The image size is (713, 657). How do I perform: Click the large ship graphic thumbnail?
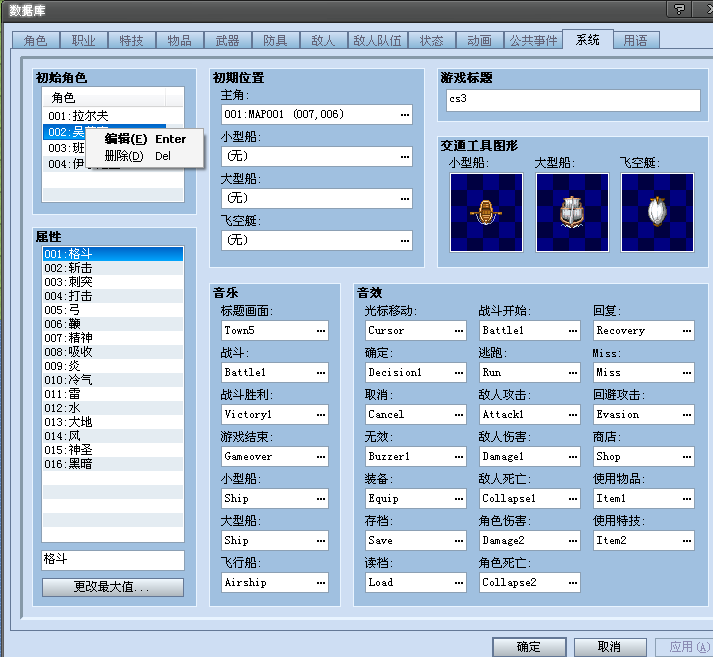pos(572,212)
